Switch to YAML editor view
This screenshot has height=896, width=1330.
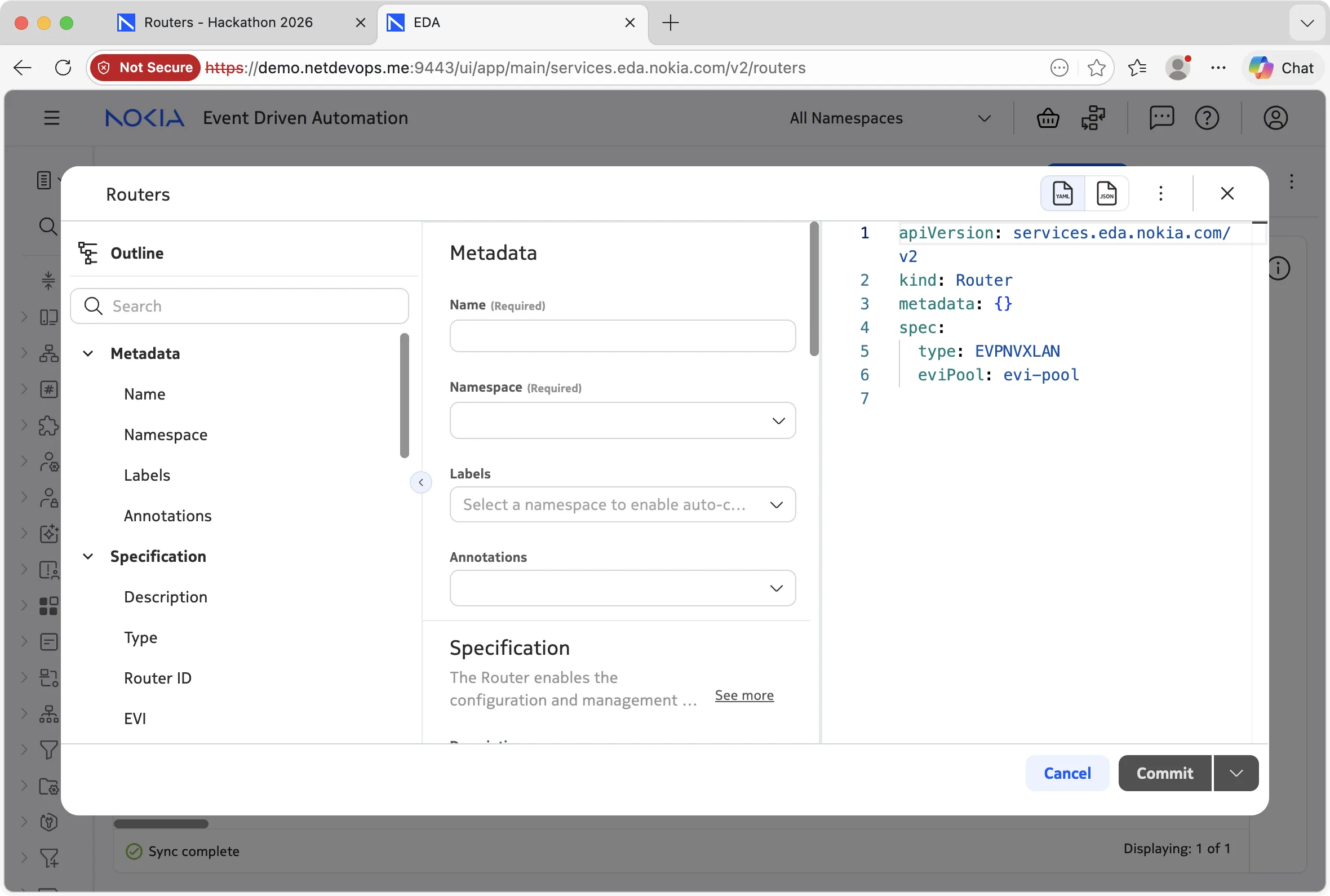coord(1063,194)
